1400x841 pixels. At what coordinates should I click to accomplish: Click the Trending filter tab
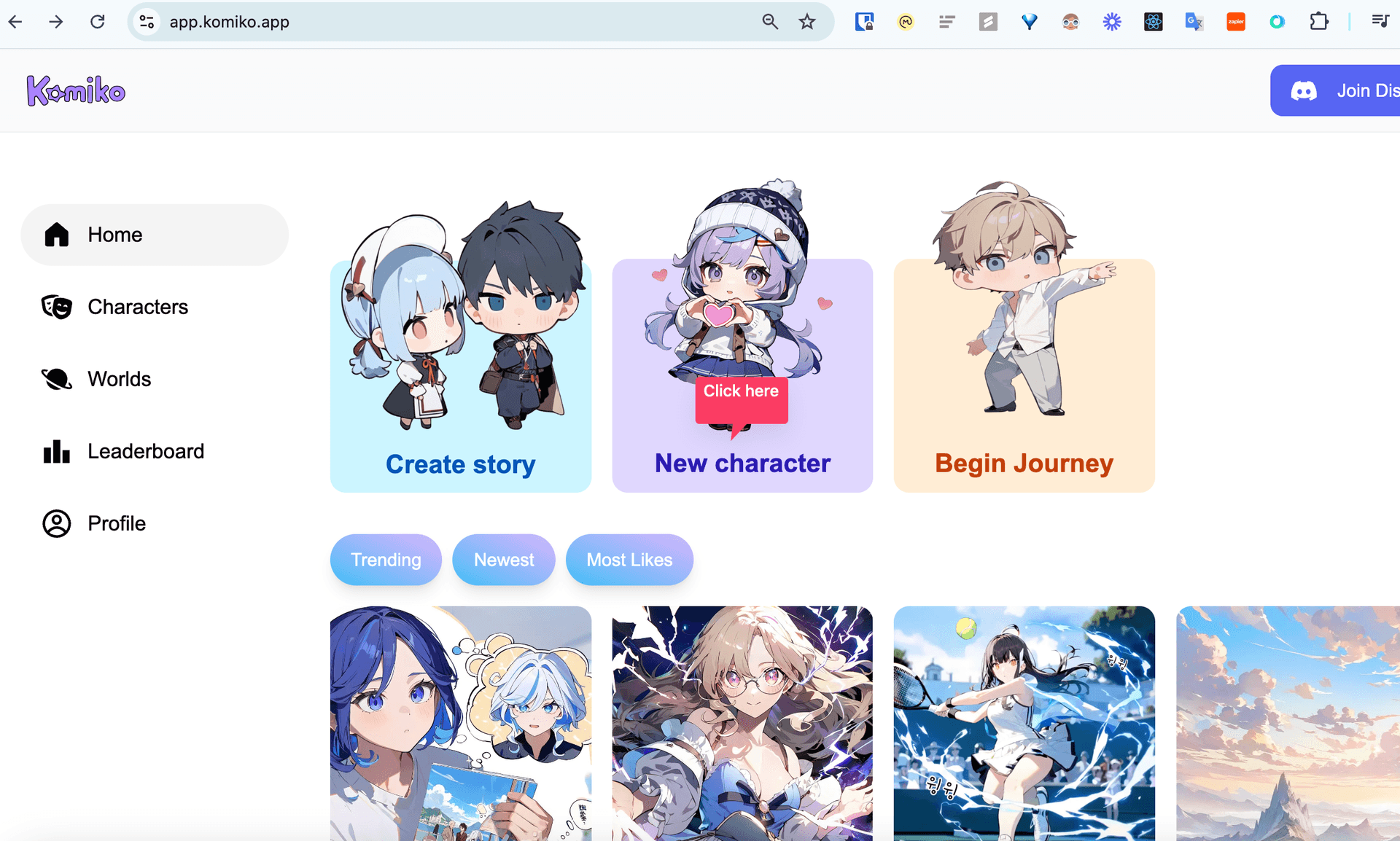[386, 559]
